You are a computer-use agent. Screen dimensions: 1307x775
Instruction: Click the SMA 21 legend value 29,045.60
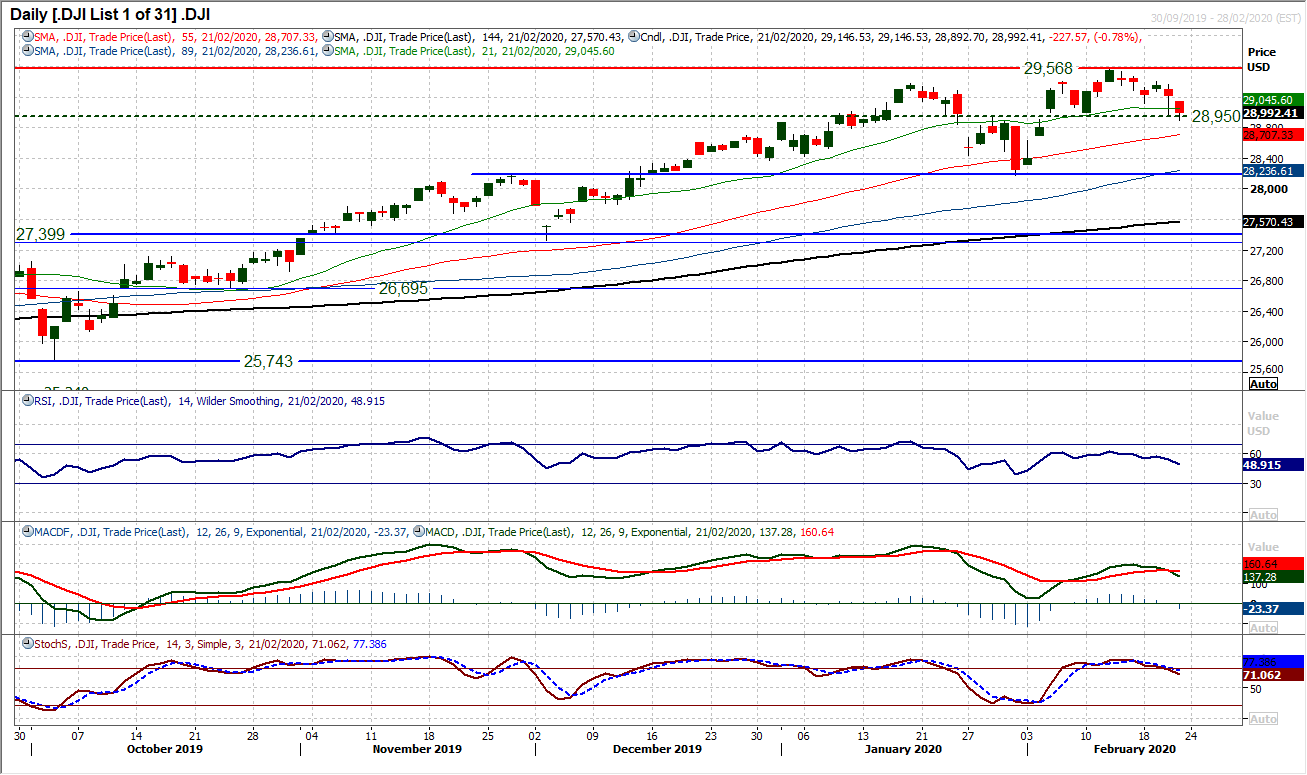pos(588,50)
